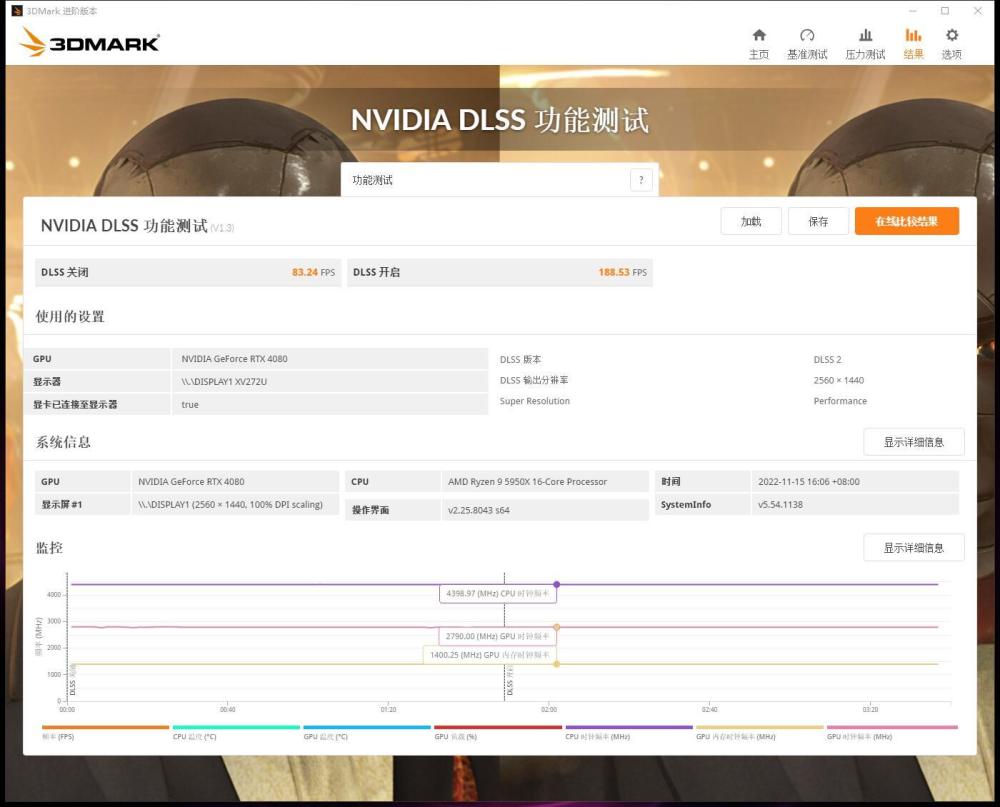Click the question mark help icon
1000x807 pixels.
(x=641, y=180)
